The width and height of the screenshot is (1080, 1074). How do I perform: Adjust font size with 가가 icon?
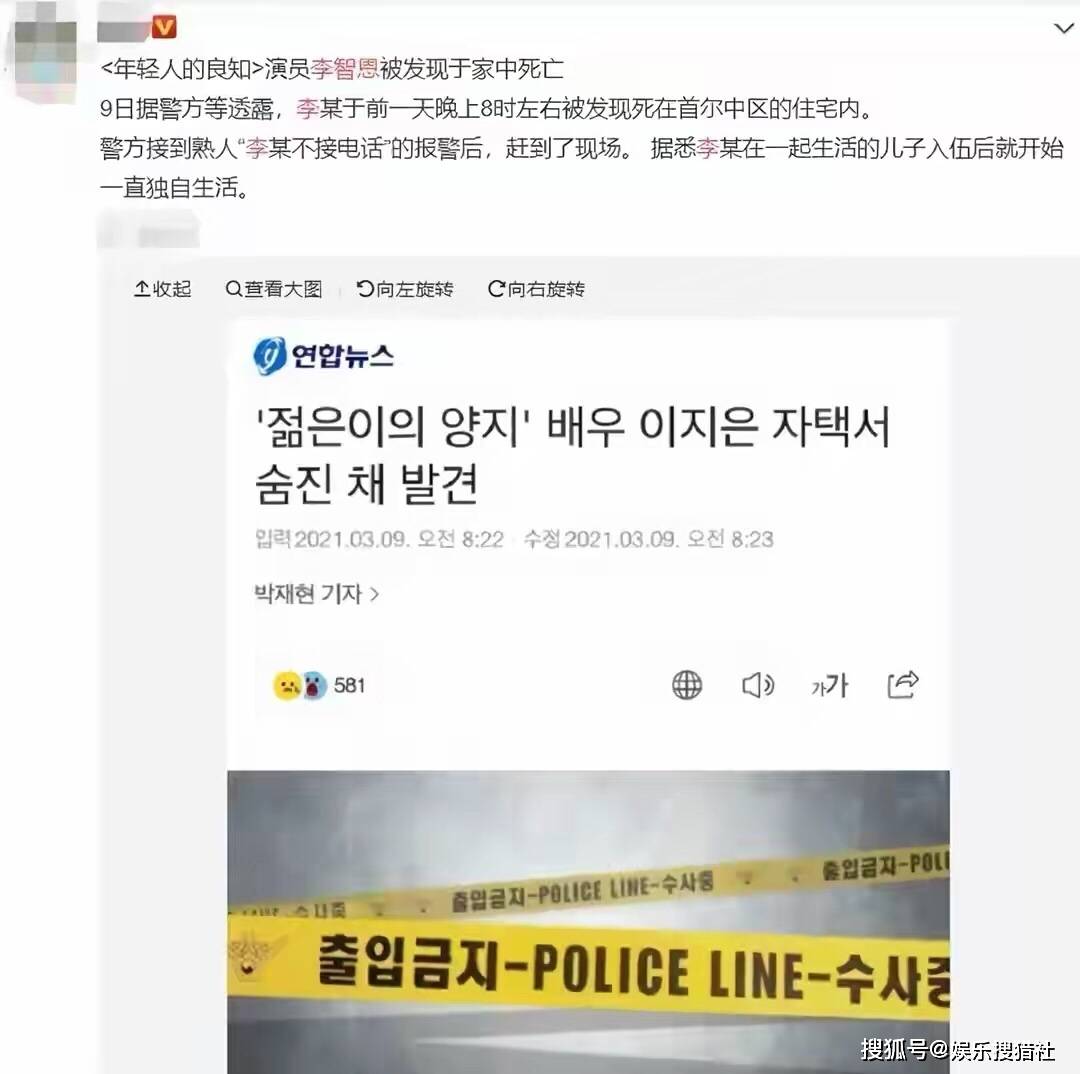[x=829, y=685]
